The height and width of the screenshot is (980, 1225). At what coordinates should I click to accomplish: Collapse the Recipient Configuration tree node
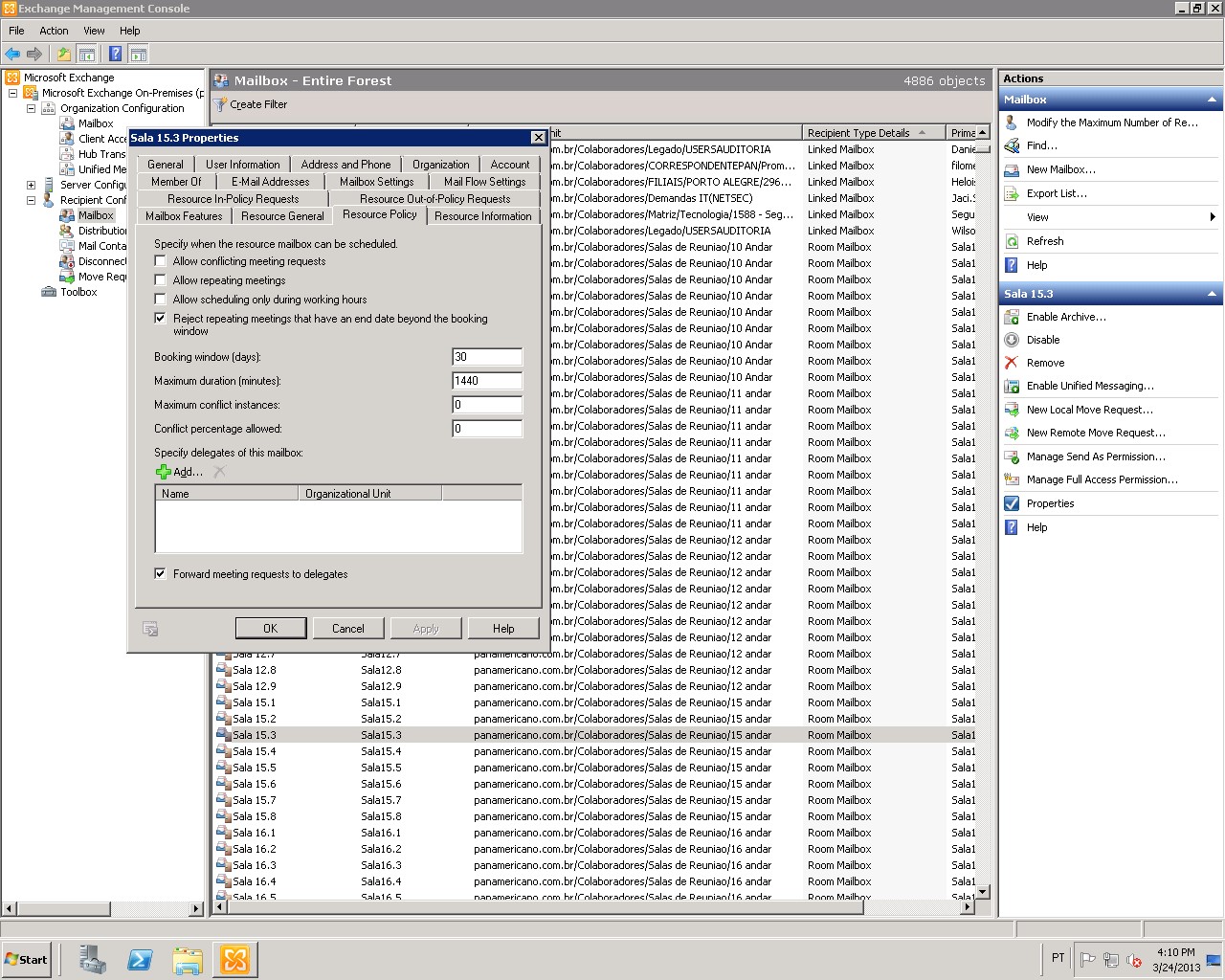click(32, 200)
